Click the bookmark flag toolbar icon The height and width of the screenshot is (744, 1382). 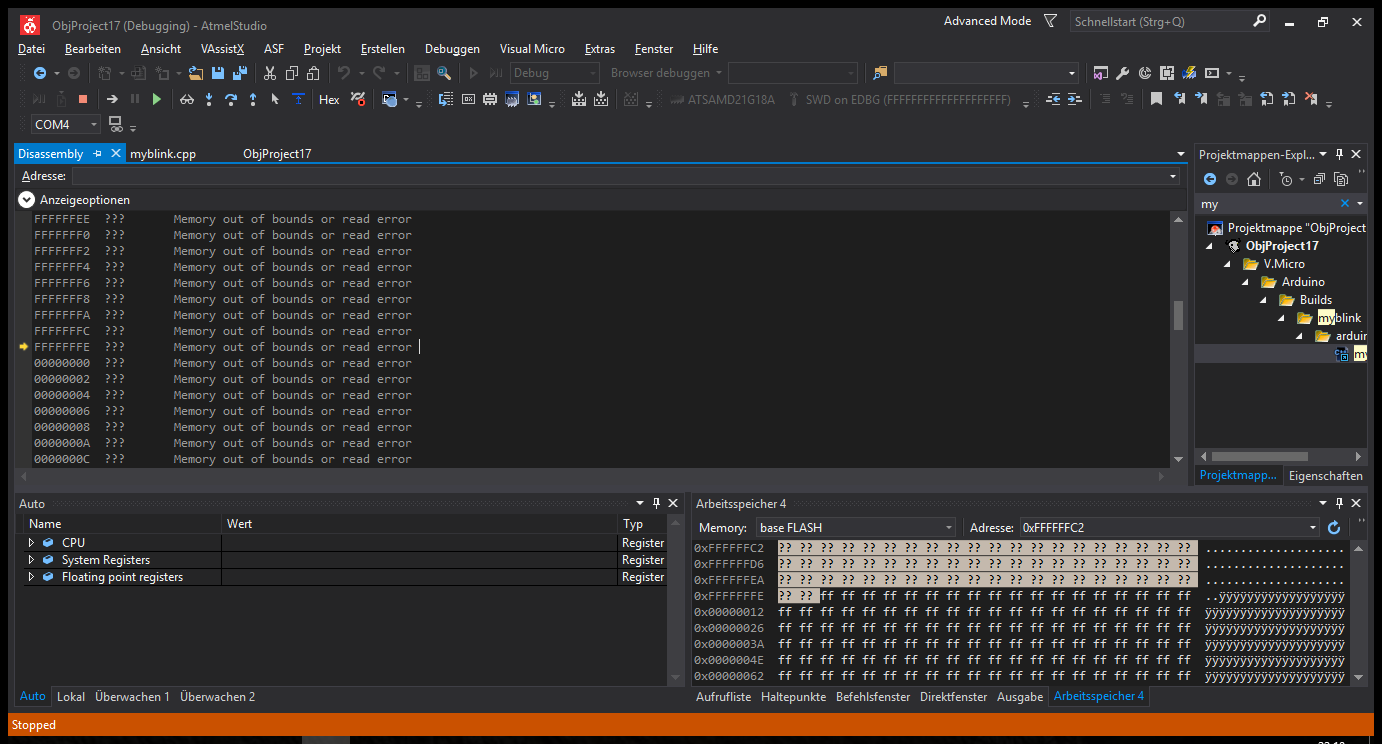1156,99
